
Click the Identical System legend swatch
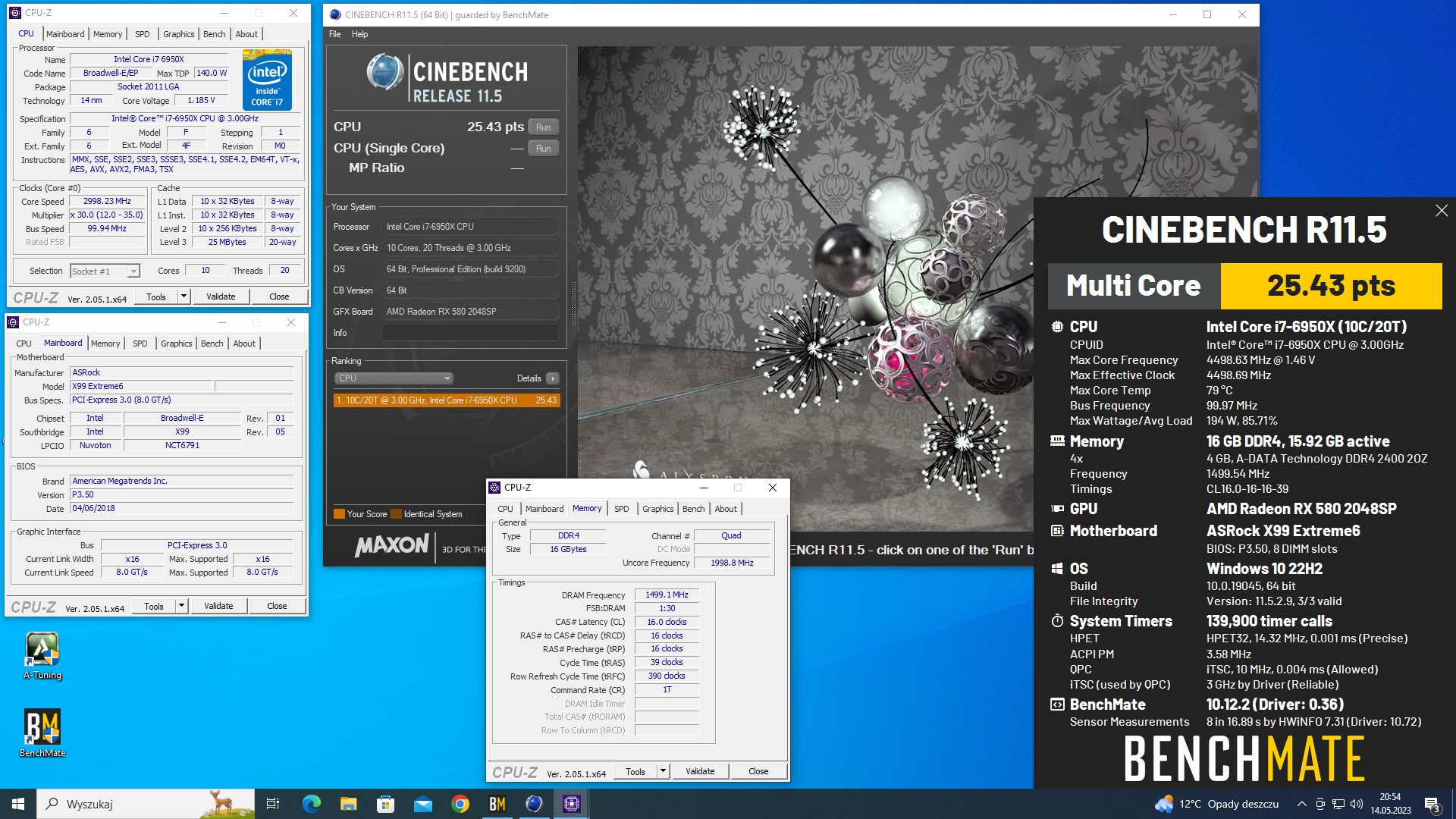396,514
